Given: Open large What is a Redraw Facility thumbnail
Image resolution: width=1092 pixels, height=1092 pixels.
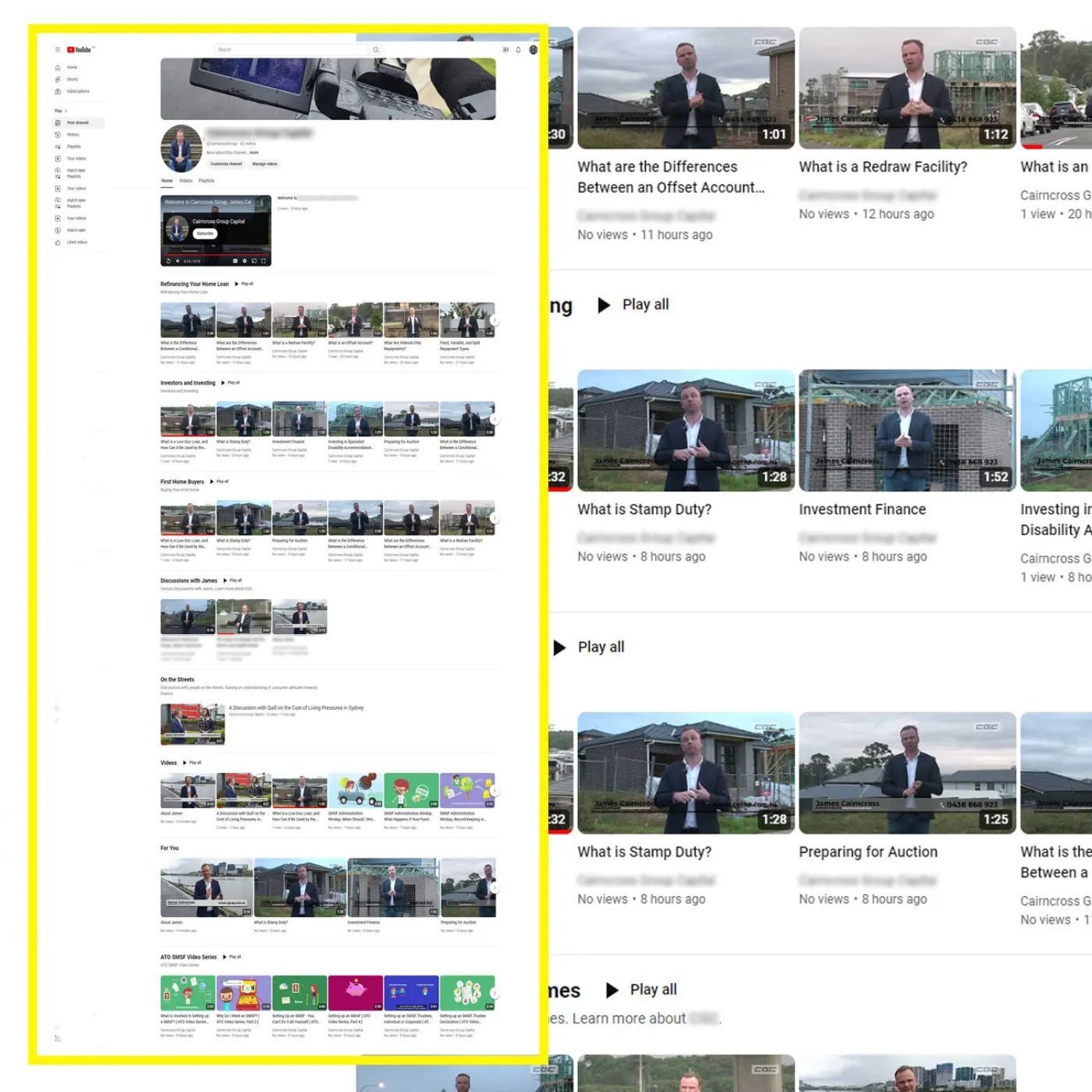Looking at the screenshot, I should [907, 88].
